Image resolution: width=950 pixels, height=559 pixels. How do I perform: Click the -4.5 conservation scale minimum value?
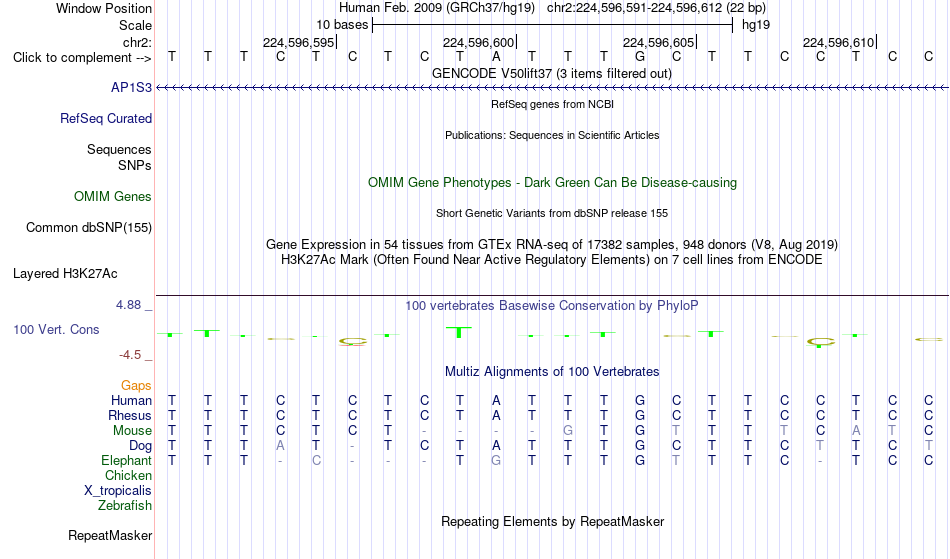click(130, 355)
